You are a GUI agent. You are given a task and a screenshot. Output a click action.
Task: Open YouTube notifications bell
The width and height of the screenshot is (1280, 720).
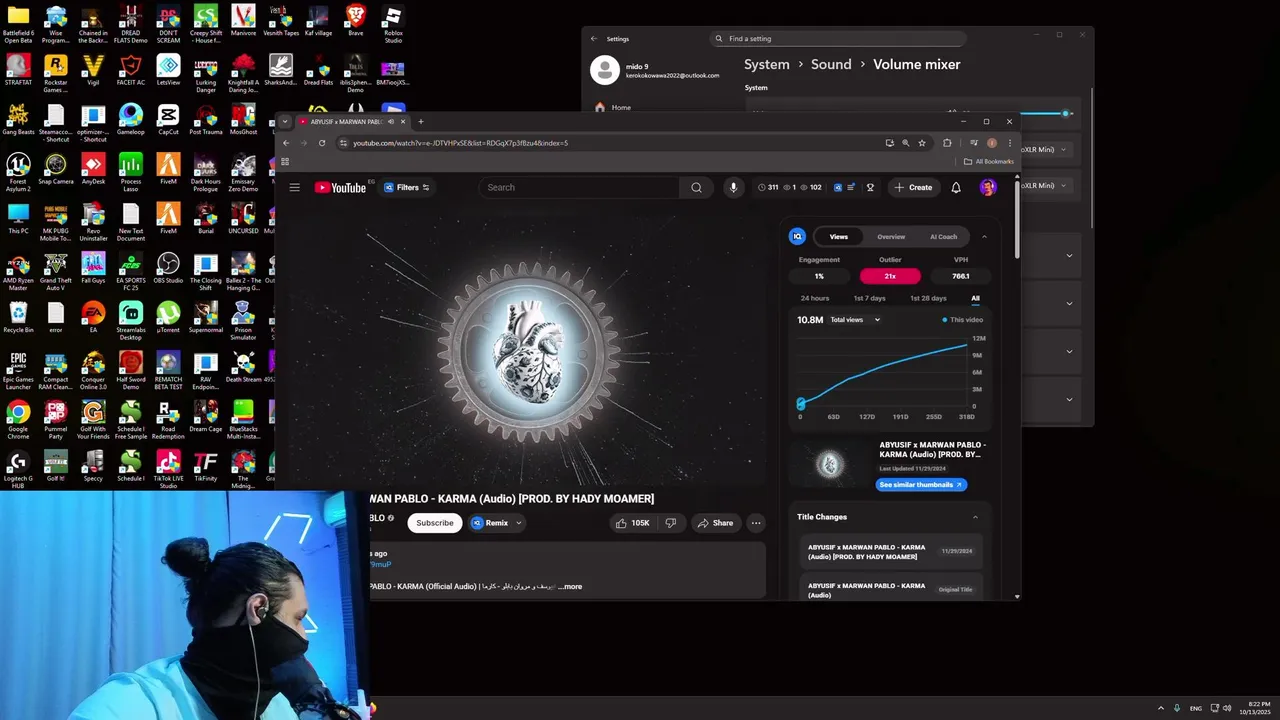coord(956,187)
